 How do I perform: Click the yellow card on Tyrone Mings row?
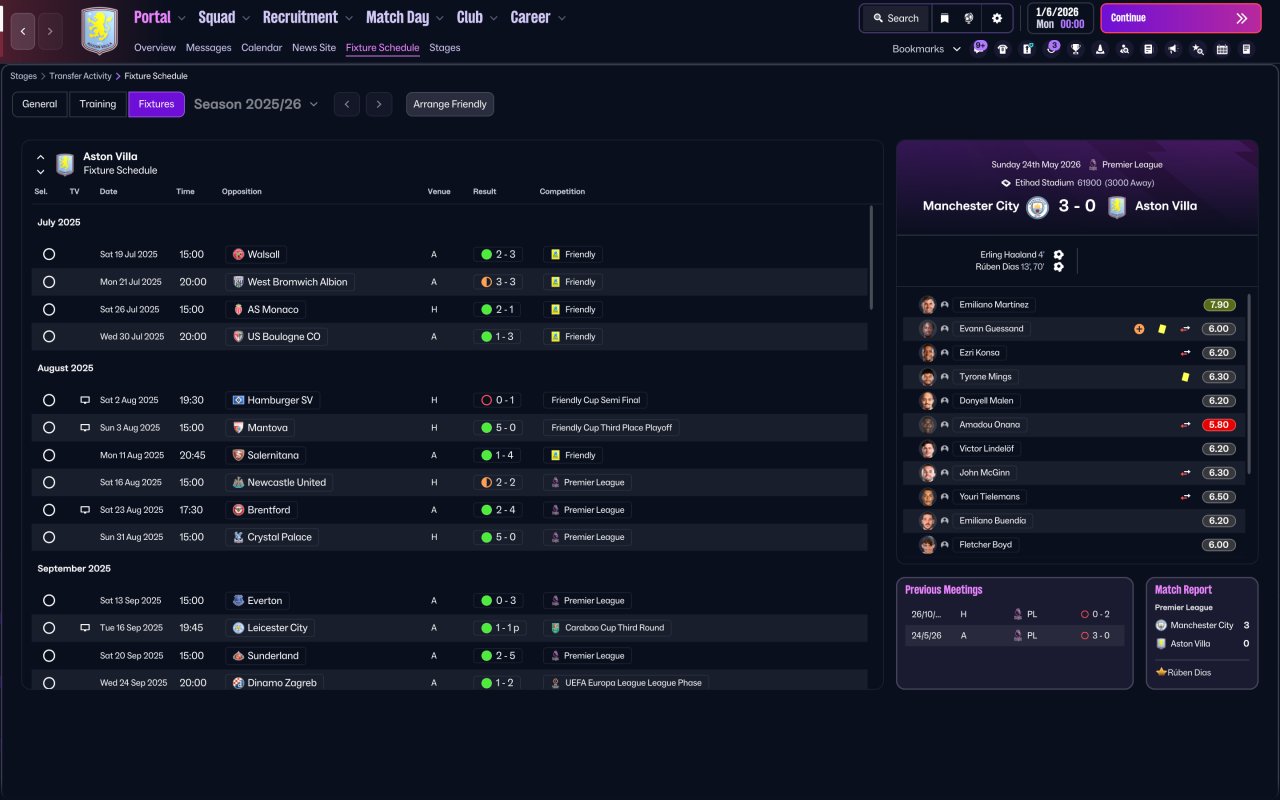point(1185,377)
